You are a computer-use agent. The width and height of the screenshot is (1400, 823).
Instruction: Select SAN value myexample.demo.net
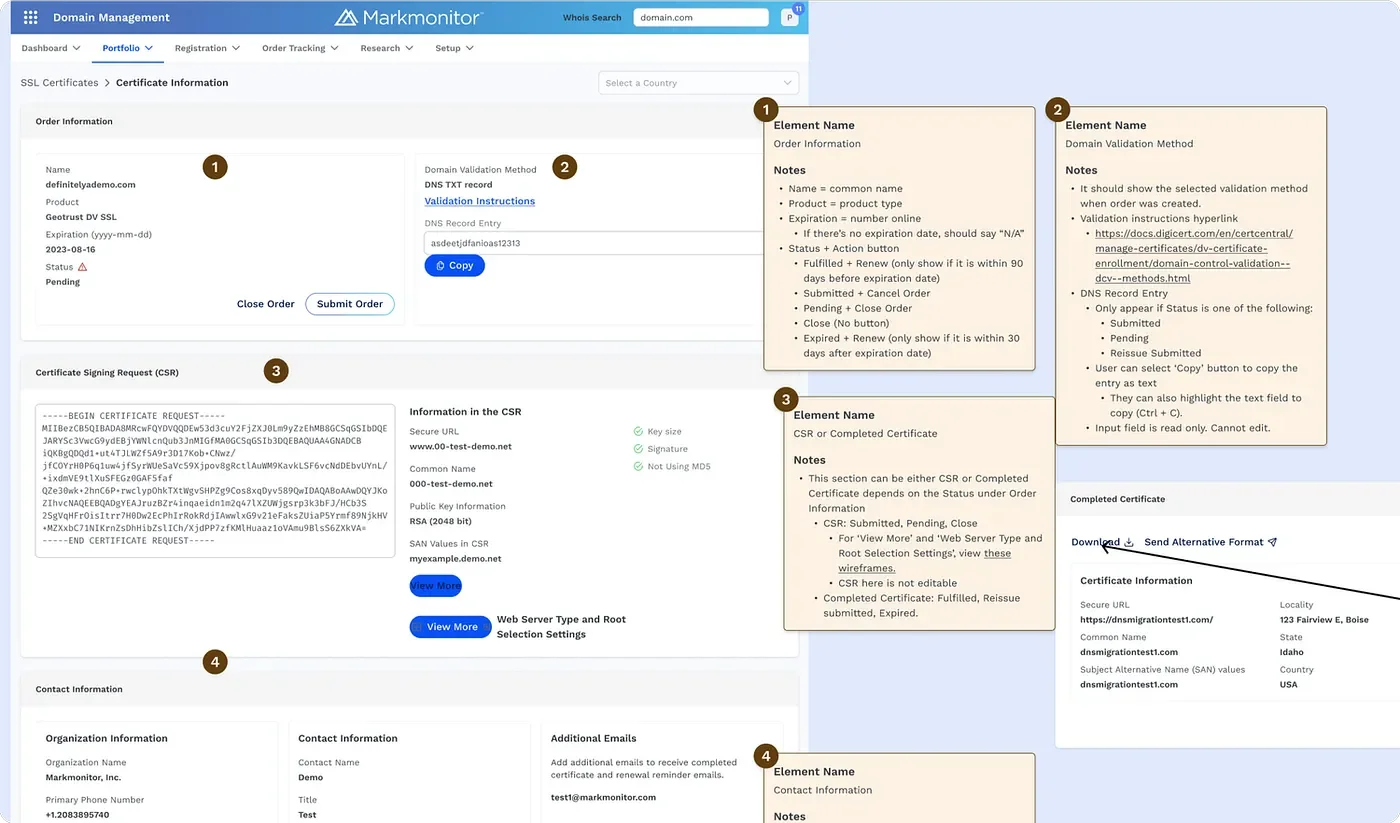pyautogui.click(x=456, y=559)
